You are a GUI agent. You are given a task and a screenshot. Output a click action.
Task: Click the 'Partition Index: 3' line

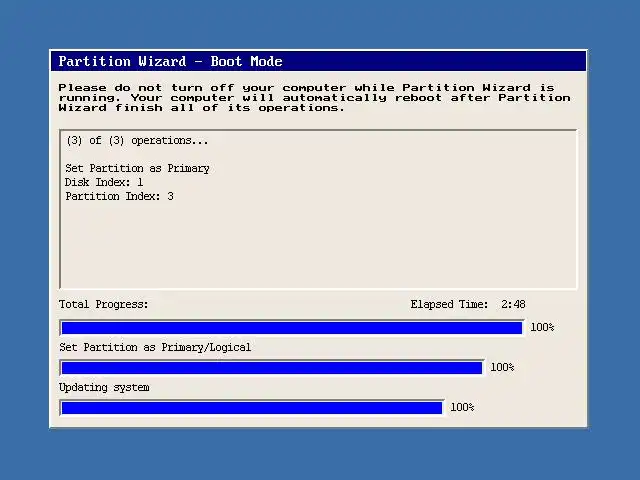[x=120, y=196]
